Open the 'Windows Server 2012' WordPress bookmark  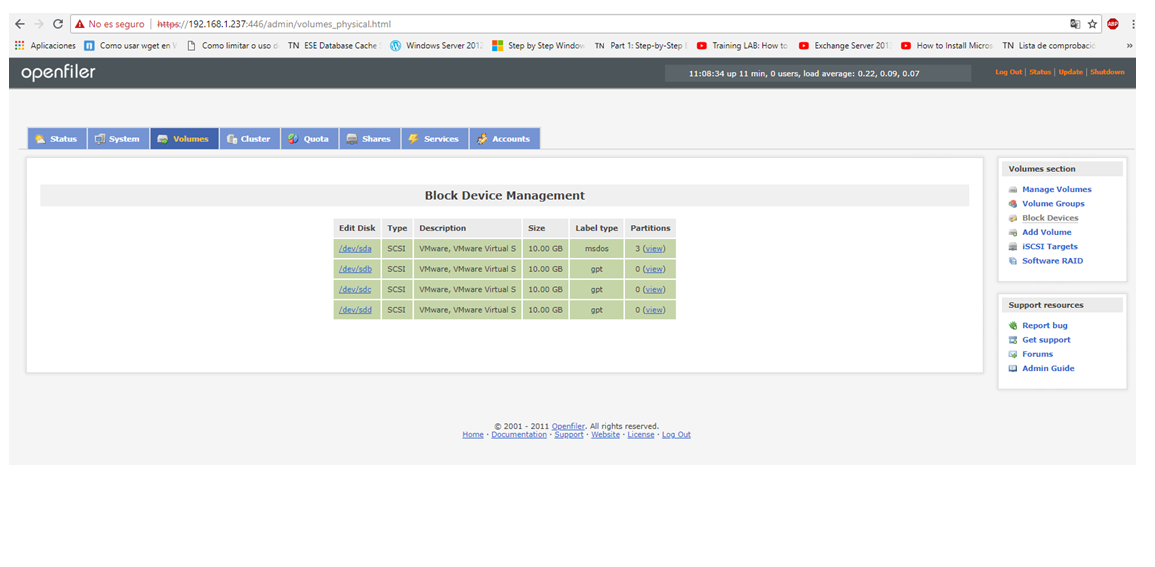[437, 45]
